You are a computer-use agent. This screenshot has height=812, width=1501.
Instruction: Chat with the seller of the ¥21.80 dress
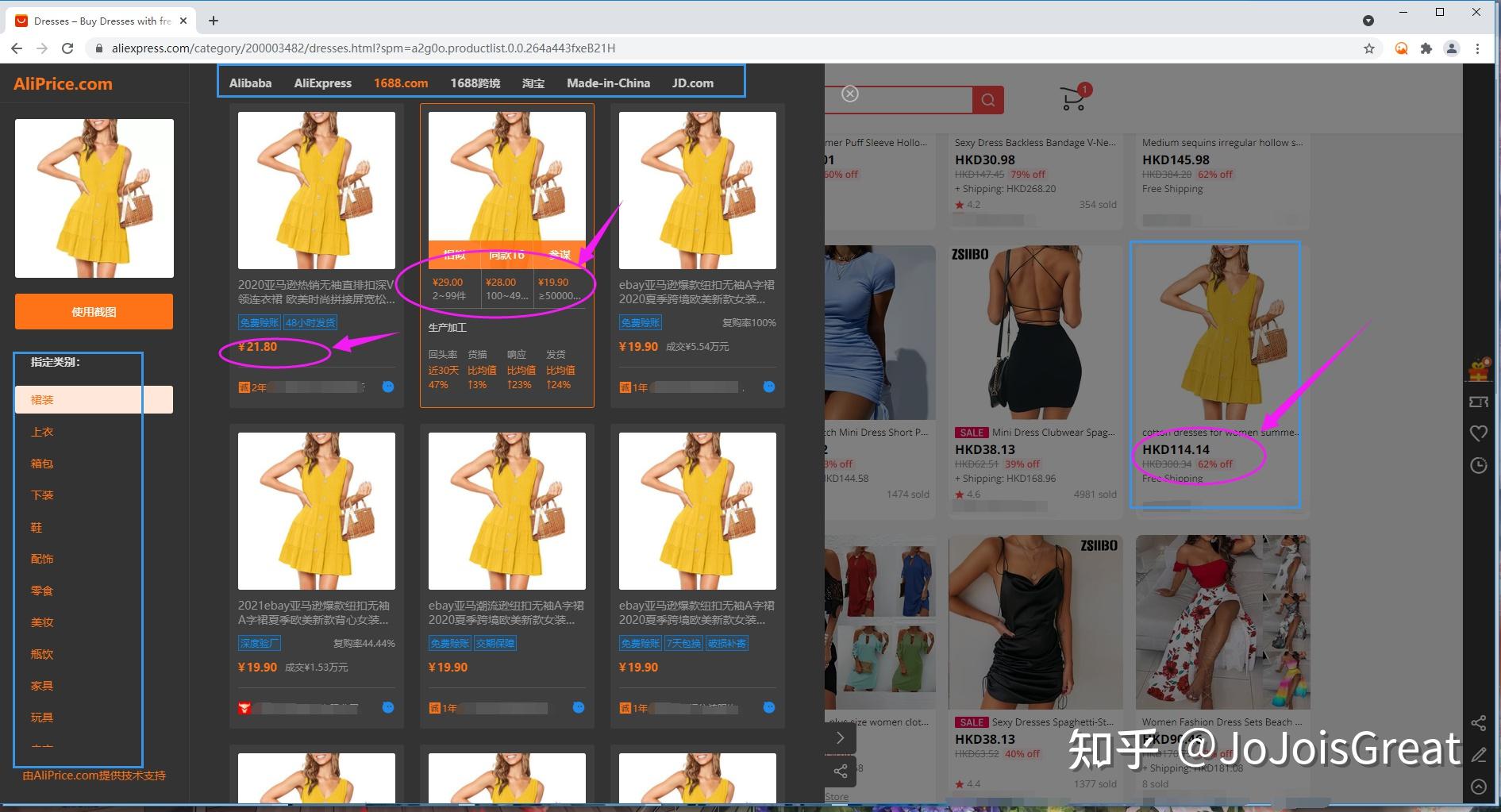click(388, 387)
